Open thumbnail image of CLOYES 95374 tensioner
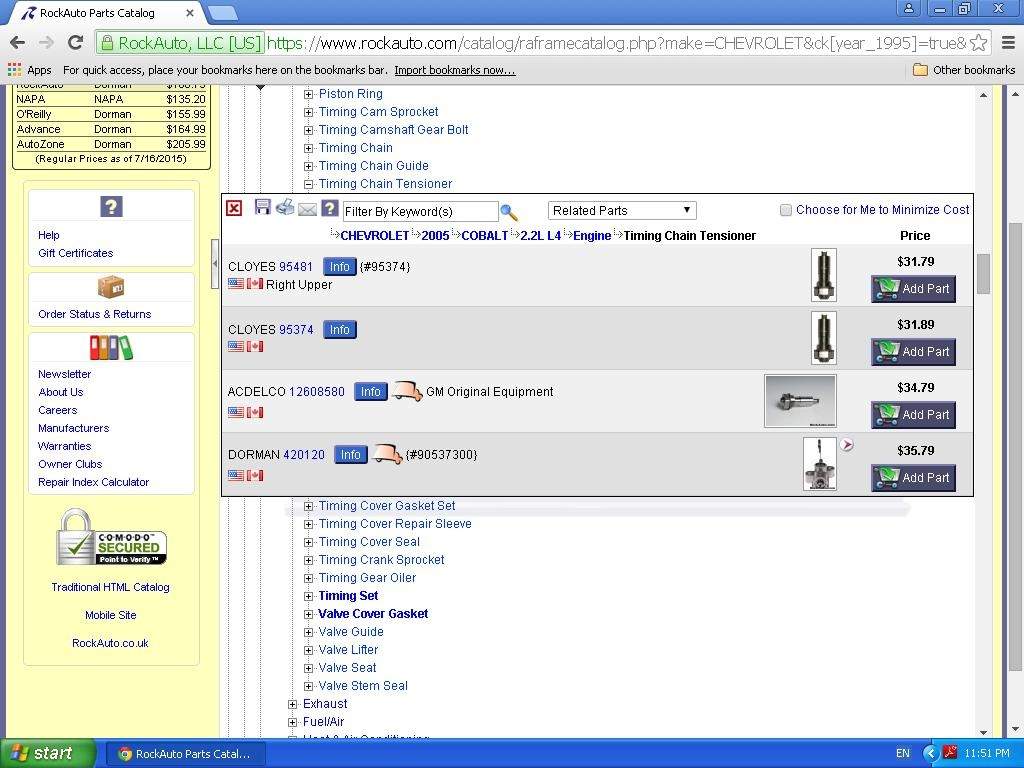 [x=824, y=338]
